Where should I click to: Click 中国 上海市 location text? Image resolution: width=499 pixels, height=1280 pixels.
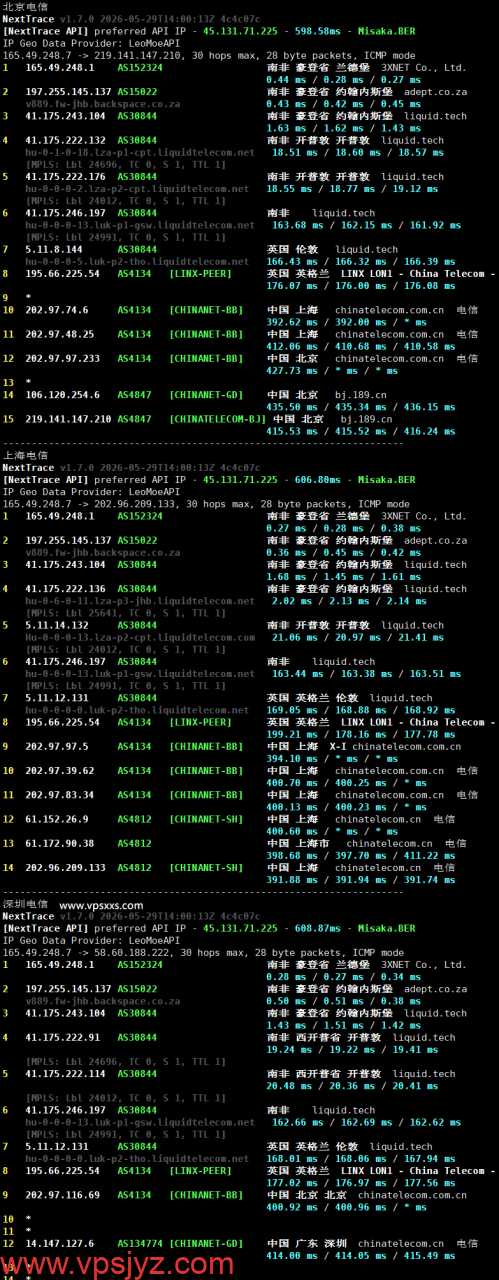299,843
